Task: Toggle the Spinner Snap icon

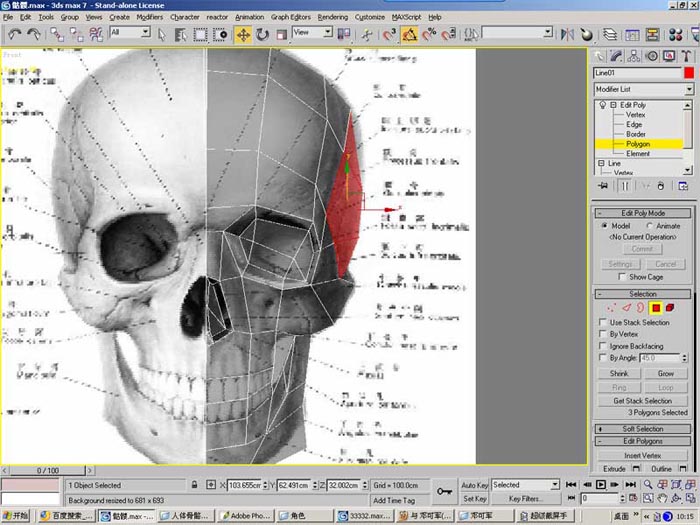Action: tap(449, 34)
